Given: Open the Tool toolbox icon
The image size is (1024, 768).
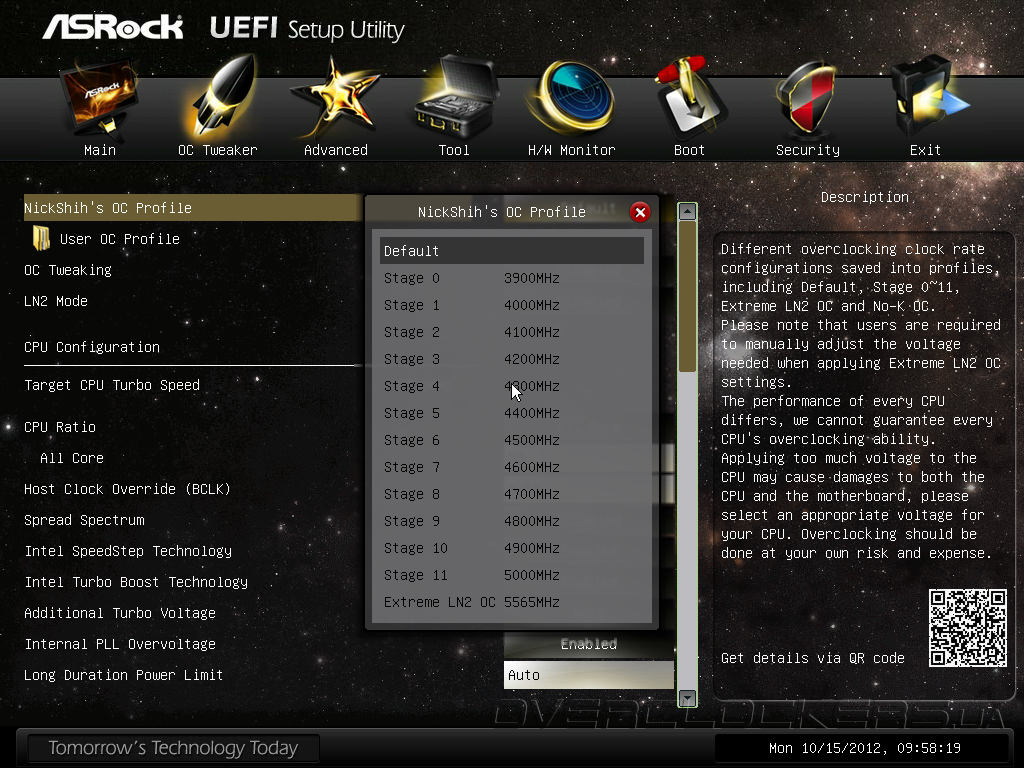Looking at the screenshot, I should [455, 97].
